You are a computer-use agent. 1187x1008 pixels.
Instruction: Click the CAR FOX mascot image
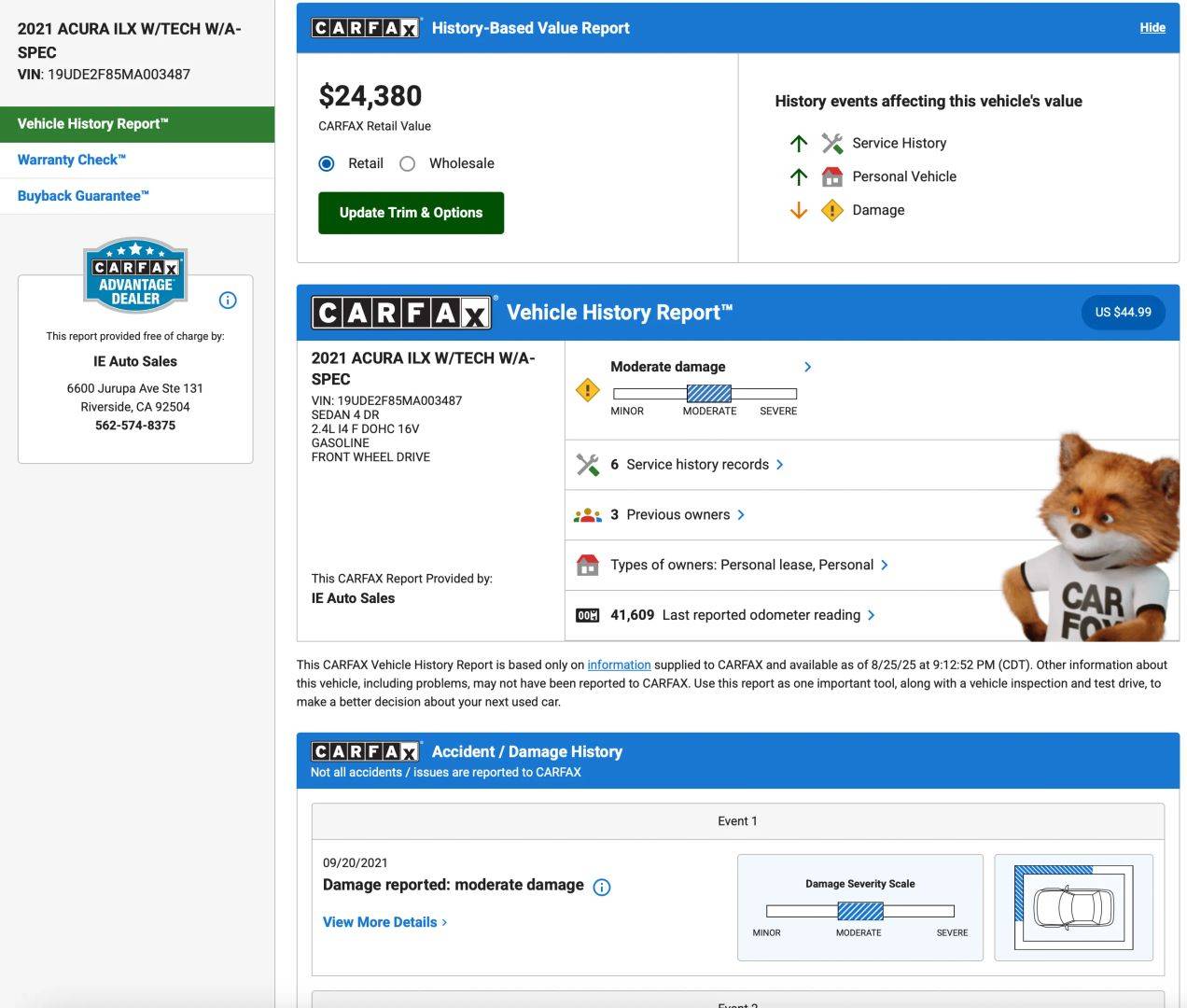pos(1090,539)
